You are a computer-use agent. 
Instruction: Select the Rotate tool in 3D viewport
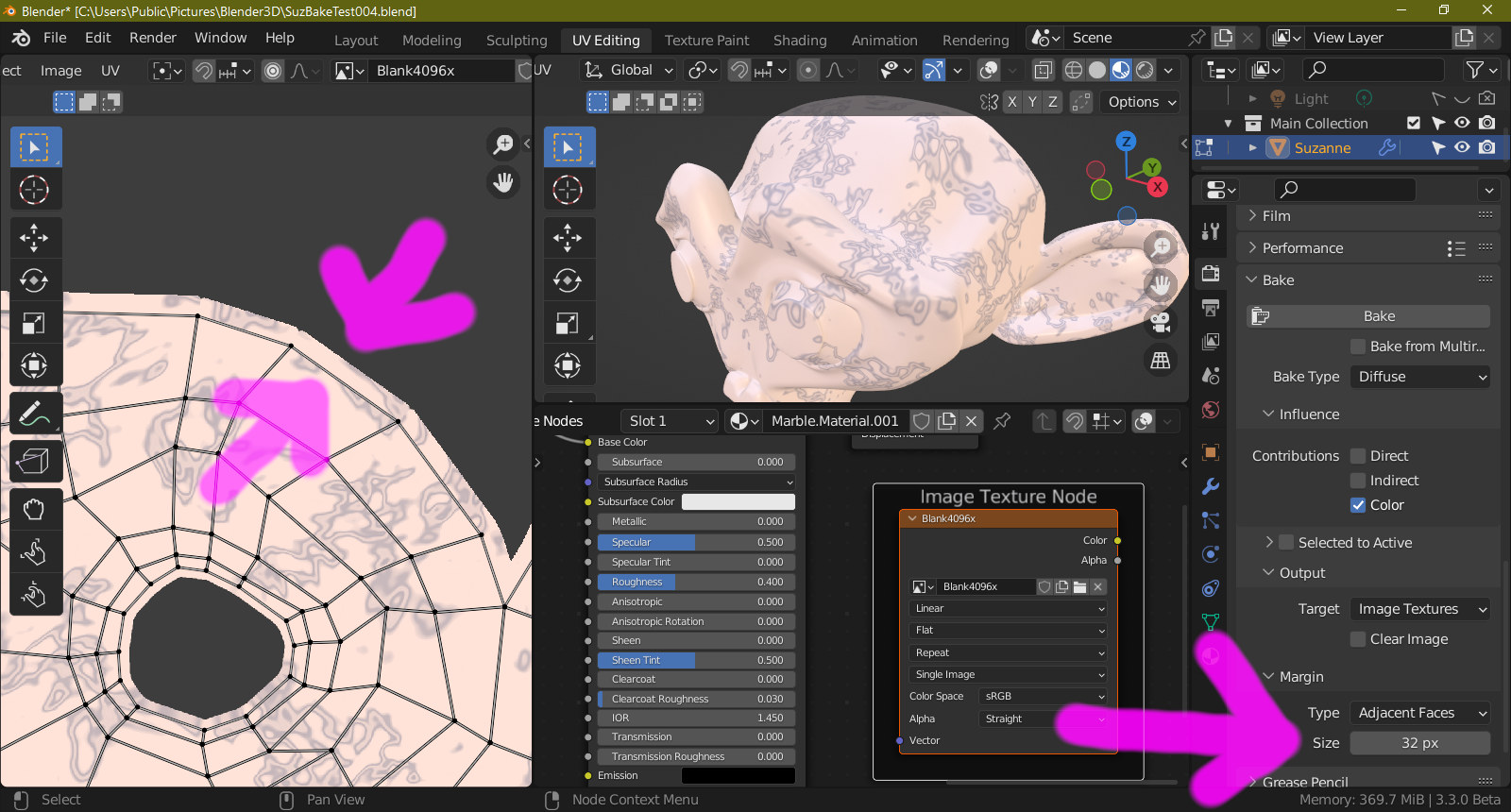tap(568, 280)
